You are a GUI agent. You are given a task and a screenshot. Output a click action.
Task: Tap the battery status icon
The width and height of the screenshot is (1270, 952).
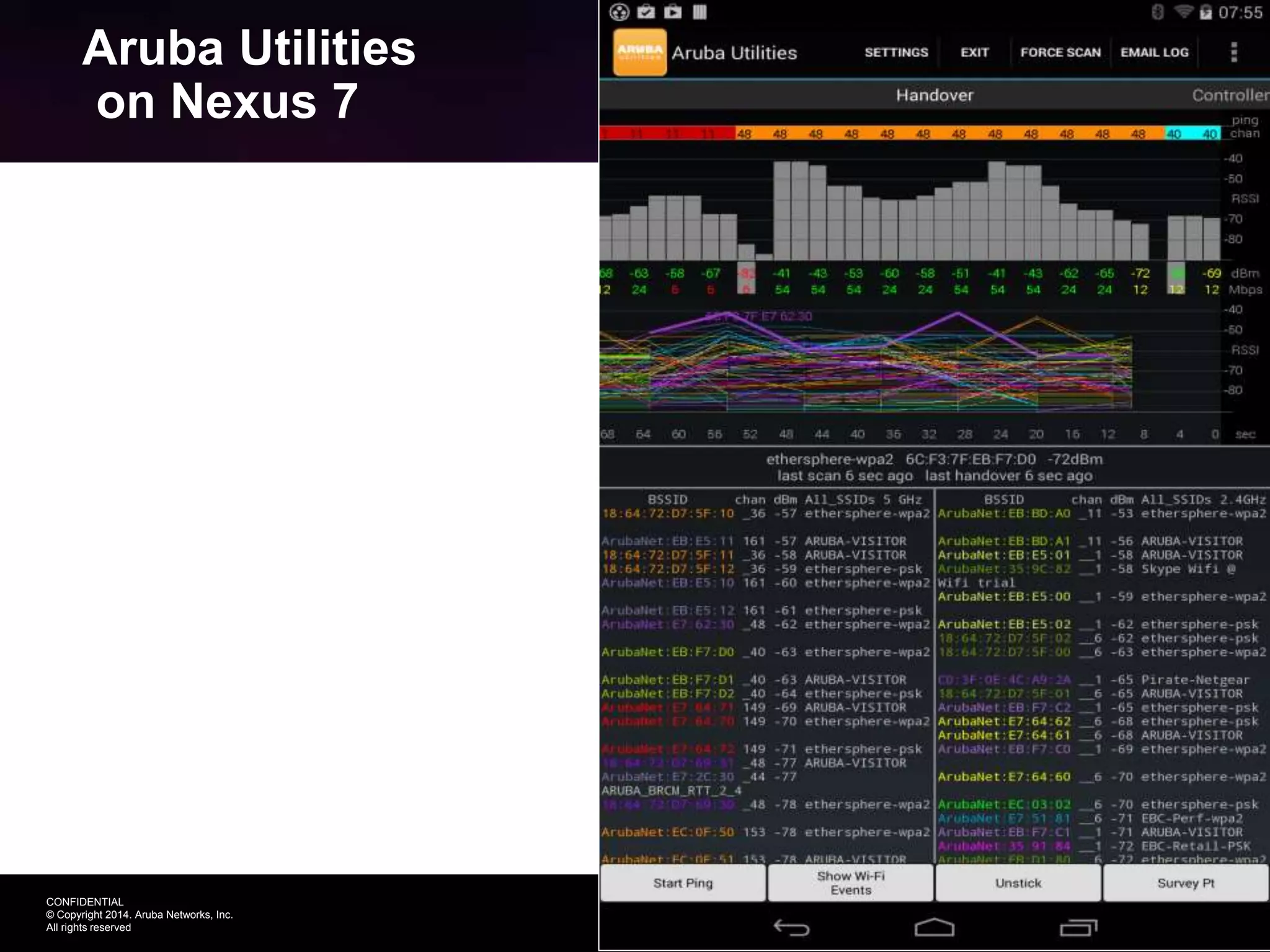pyautogui.click(x=1206, y=12)
